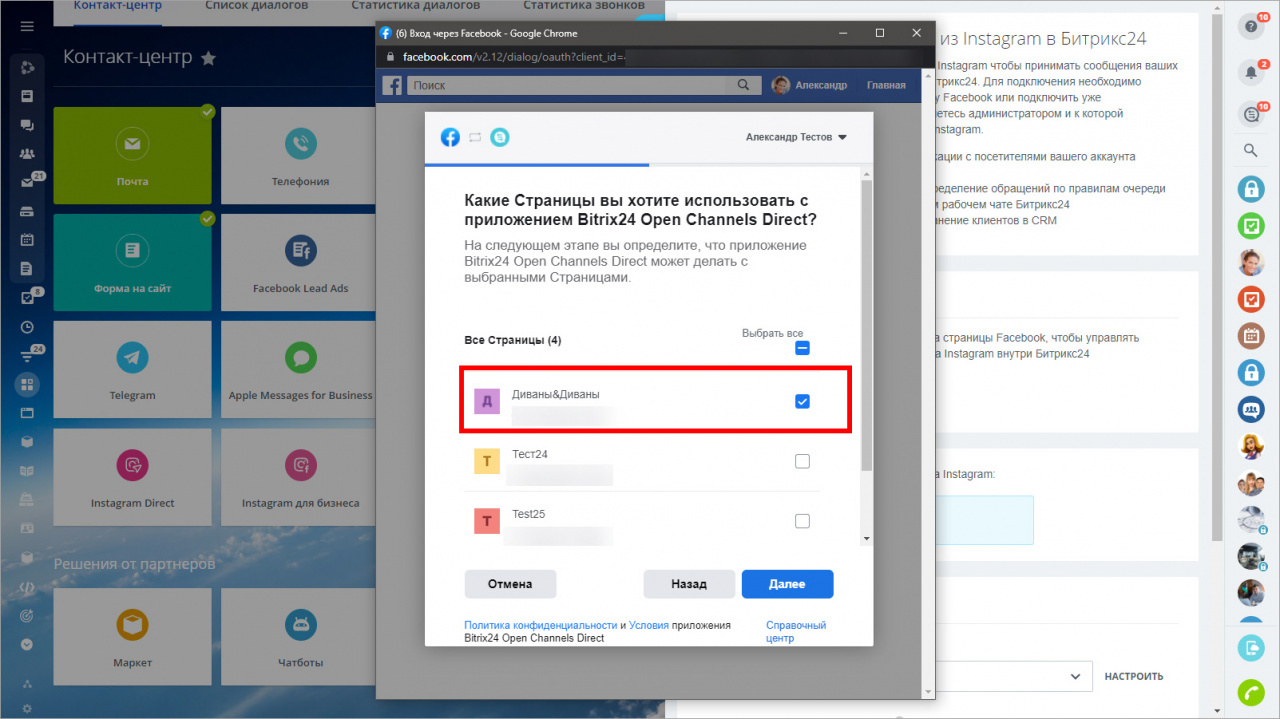Open the Форма на сайт tile
Screen dimensions: 1280x719
132,262
